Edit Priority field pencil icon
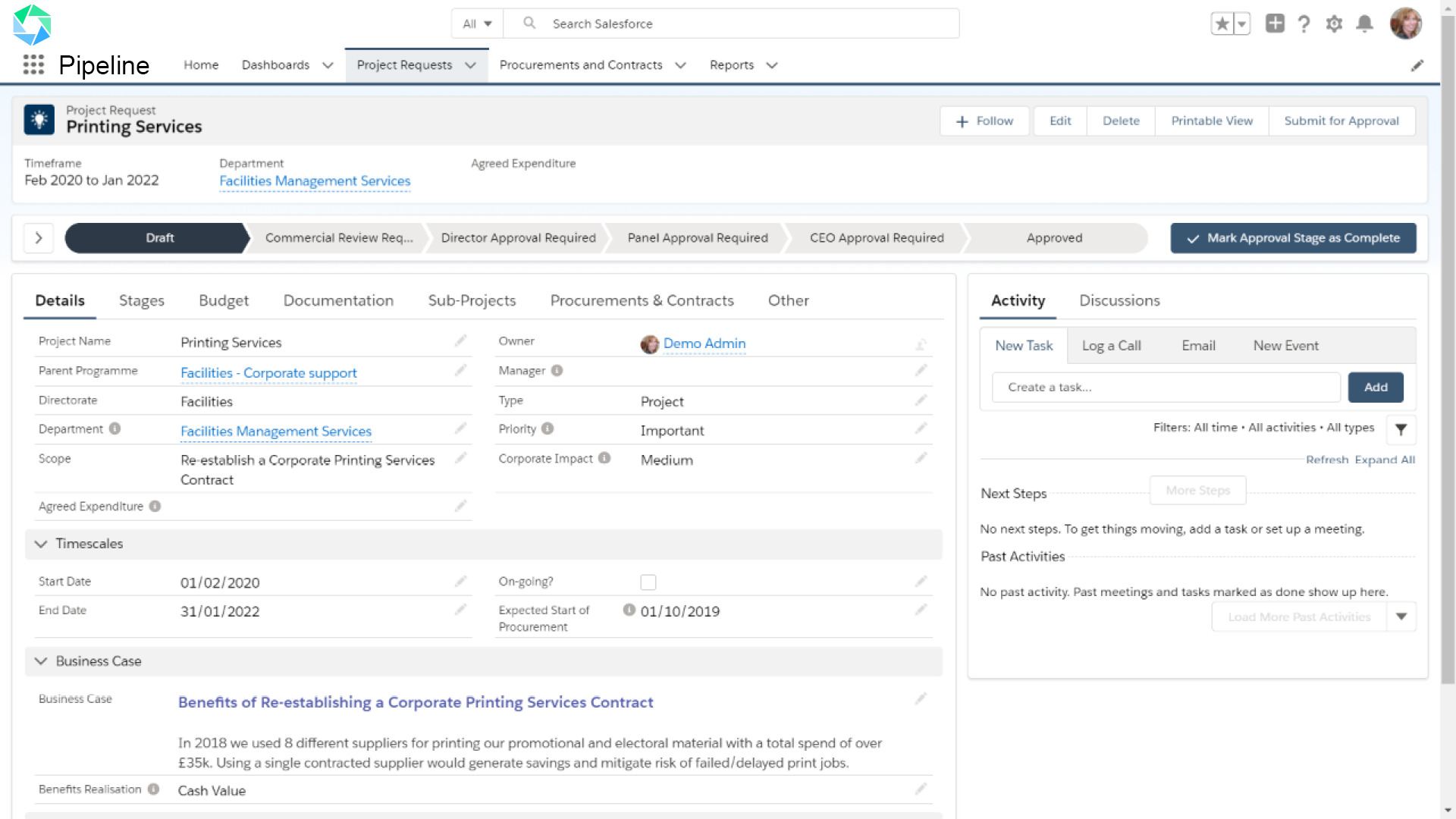The width and height of the screenshot is (1456, 819). pyautogui.click(x=921, y=429)
